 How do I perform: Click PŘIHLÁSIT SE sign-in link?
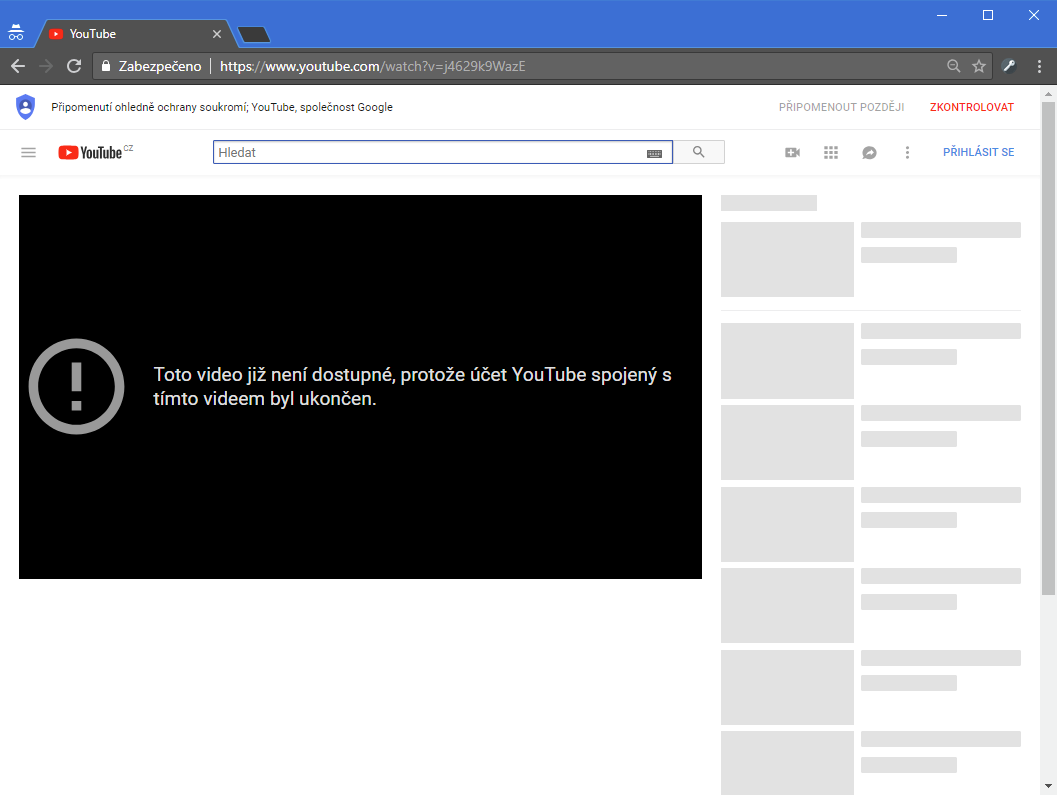[978, 152]
